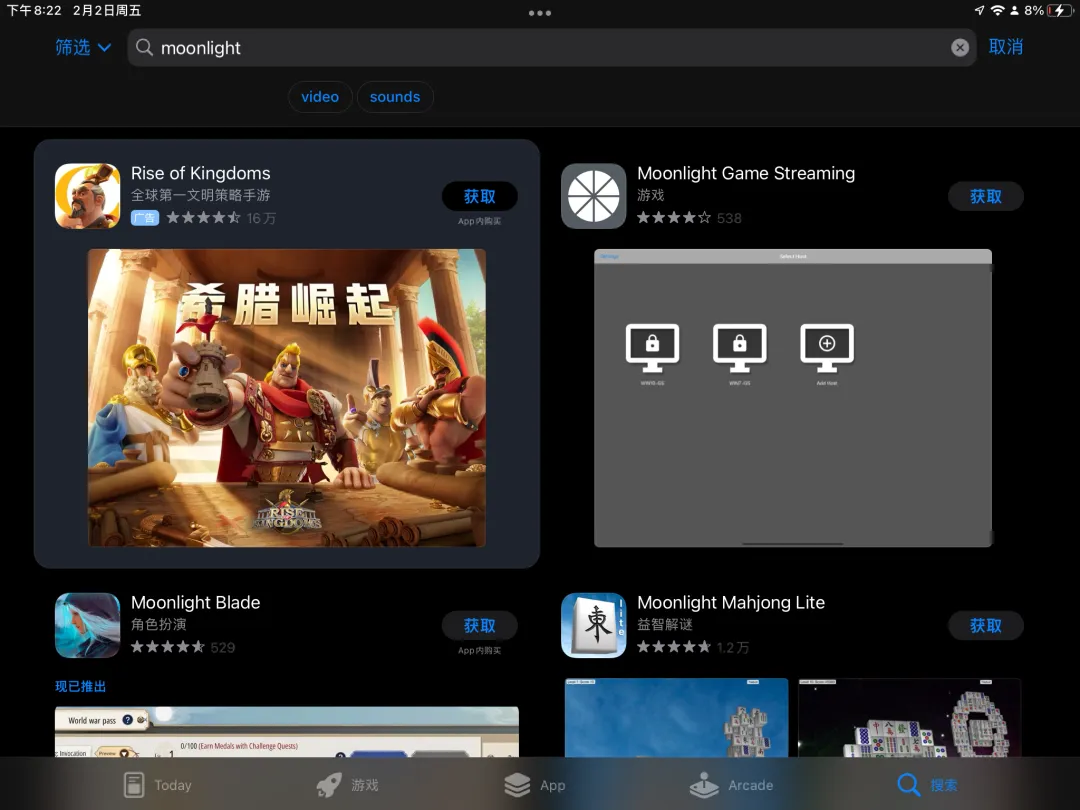Go to the Arcade tab
The image size is (1080, 810).
point(731,785)
